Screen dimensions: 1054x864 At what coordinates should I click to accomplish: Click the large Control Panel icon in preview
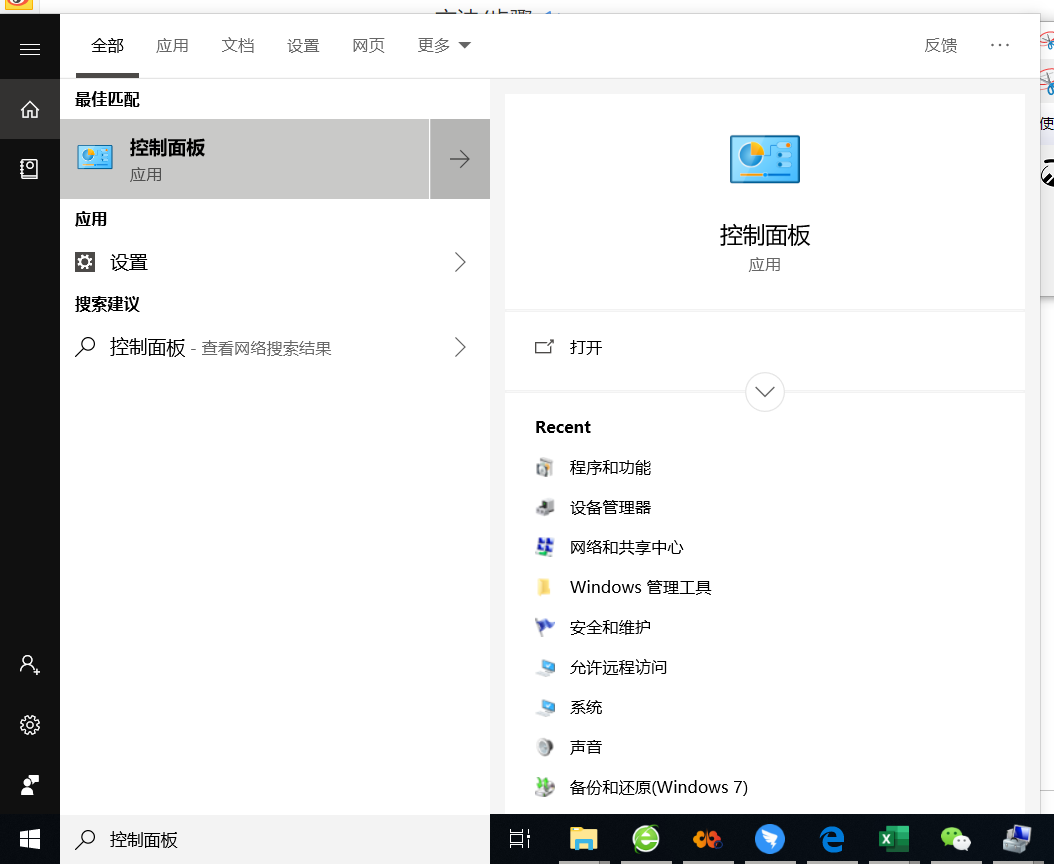coord(765,159)
